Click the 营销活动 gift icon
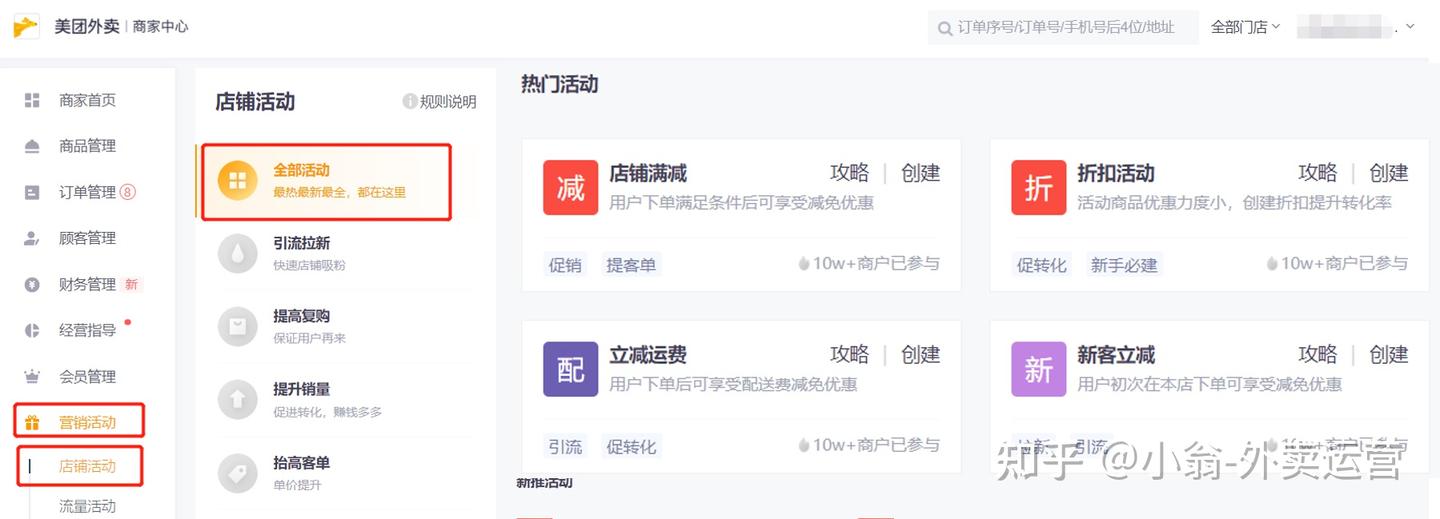This screenshot has height=519, width=1440. (32, 422)
